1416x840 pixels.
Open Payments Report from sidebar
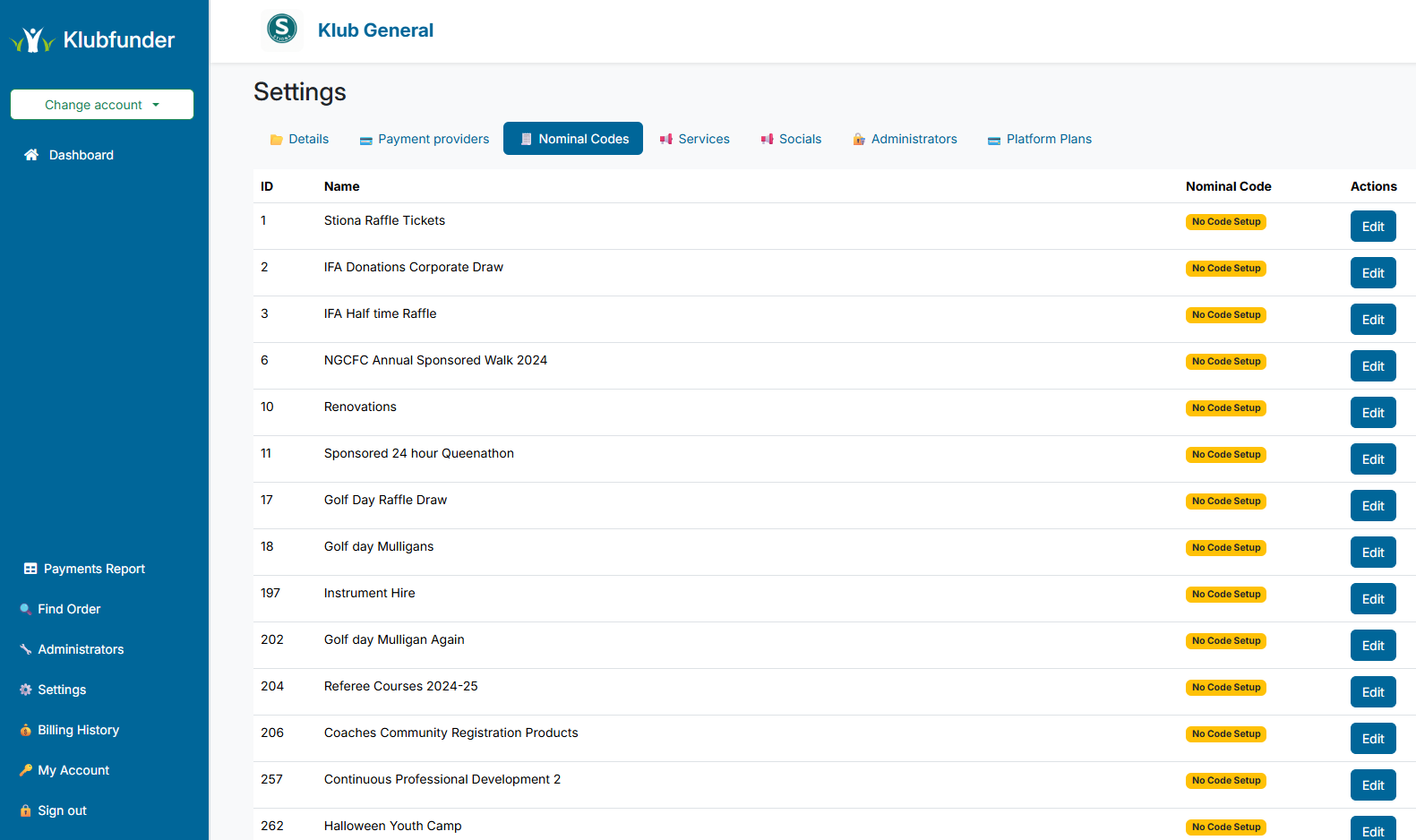tap(93, 569)
